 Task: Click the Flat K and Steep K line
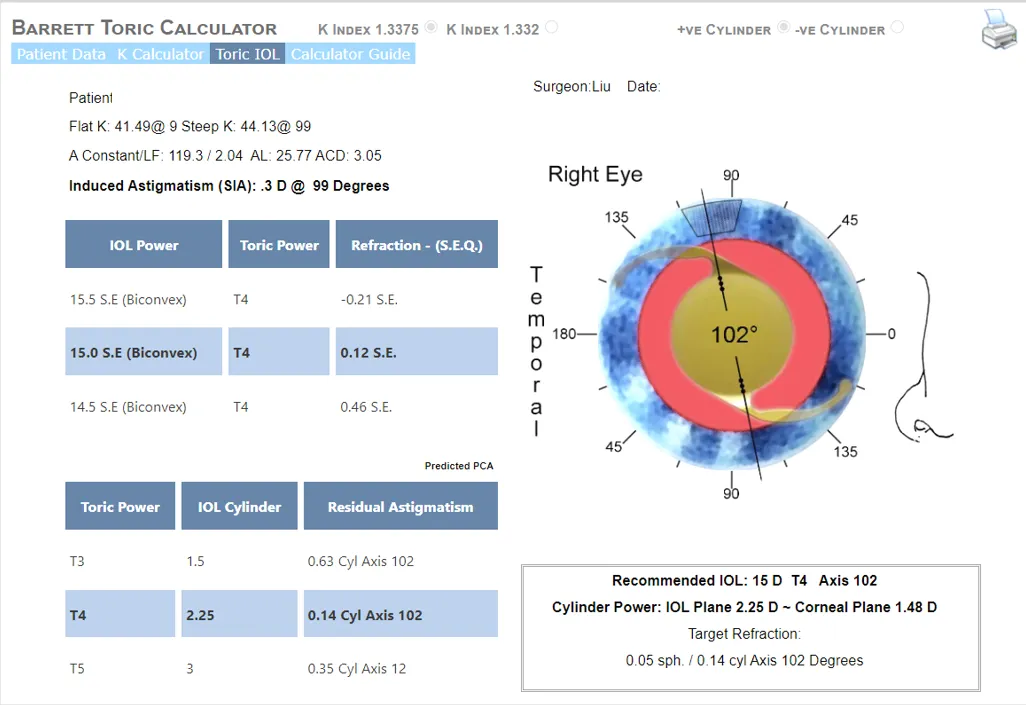pos(190,126)
